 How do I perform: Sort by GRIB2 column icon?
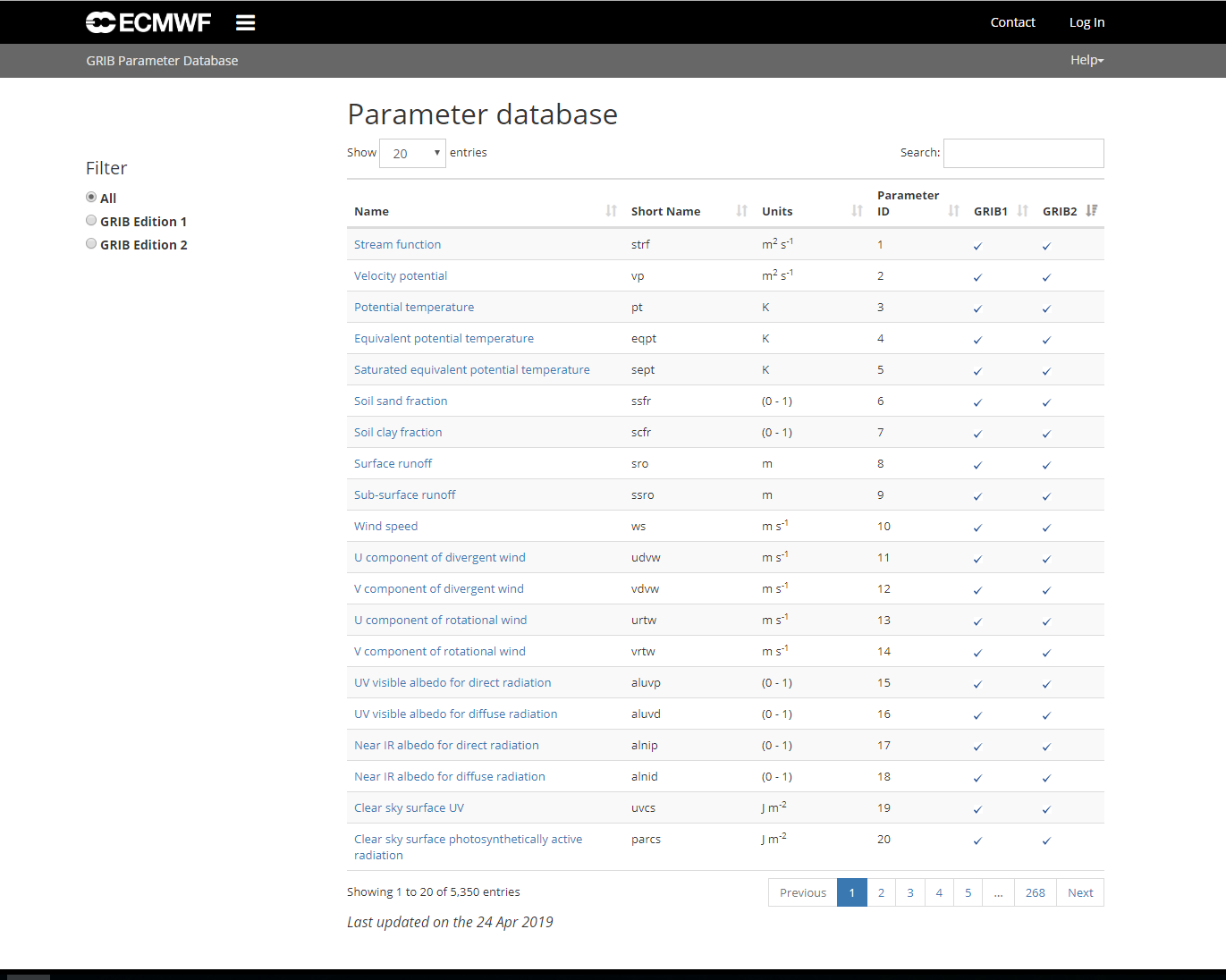(x=1091, y=211)
